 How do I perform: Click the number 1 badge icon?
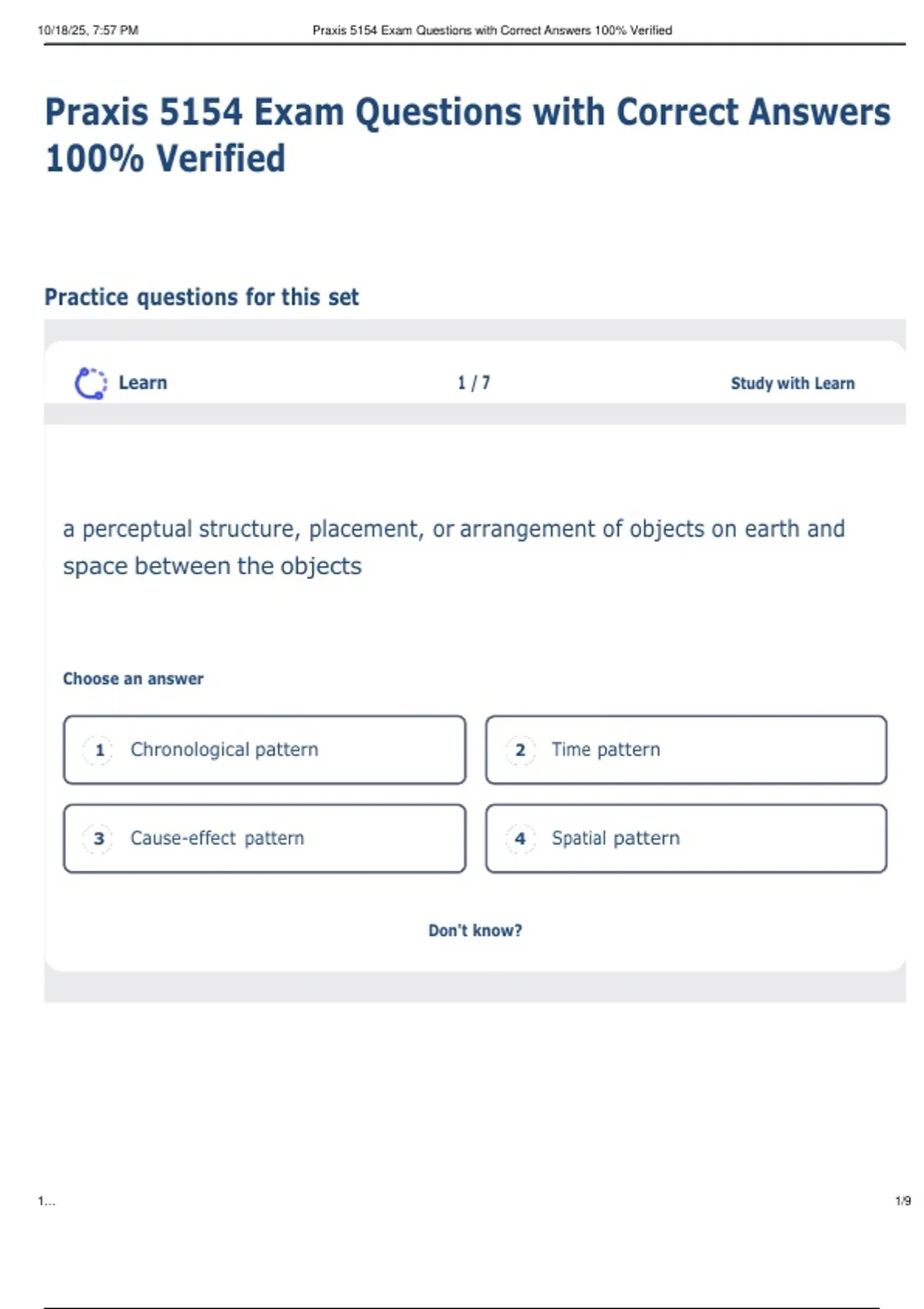coord(99,750)
